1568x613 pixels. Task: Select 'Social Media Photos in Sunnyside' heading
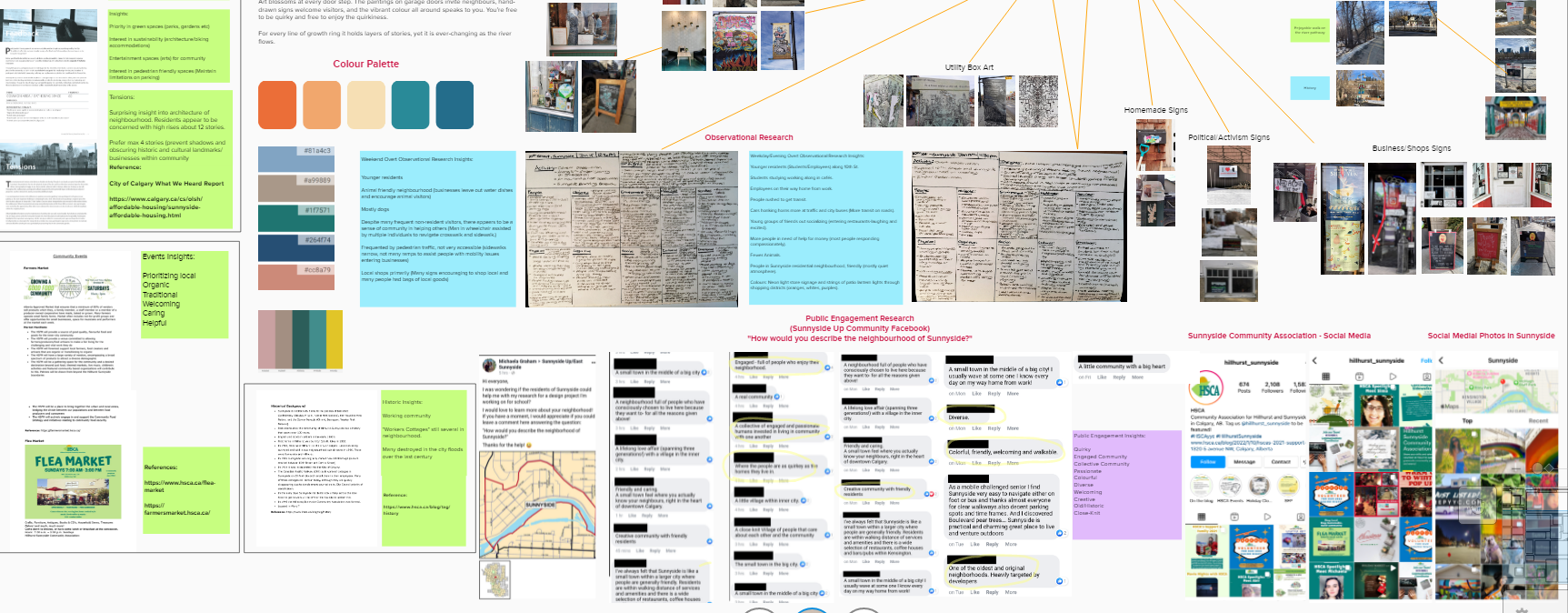[x=1491, y=336]
